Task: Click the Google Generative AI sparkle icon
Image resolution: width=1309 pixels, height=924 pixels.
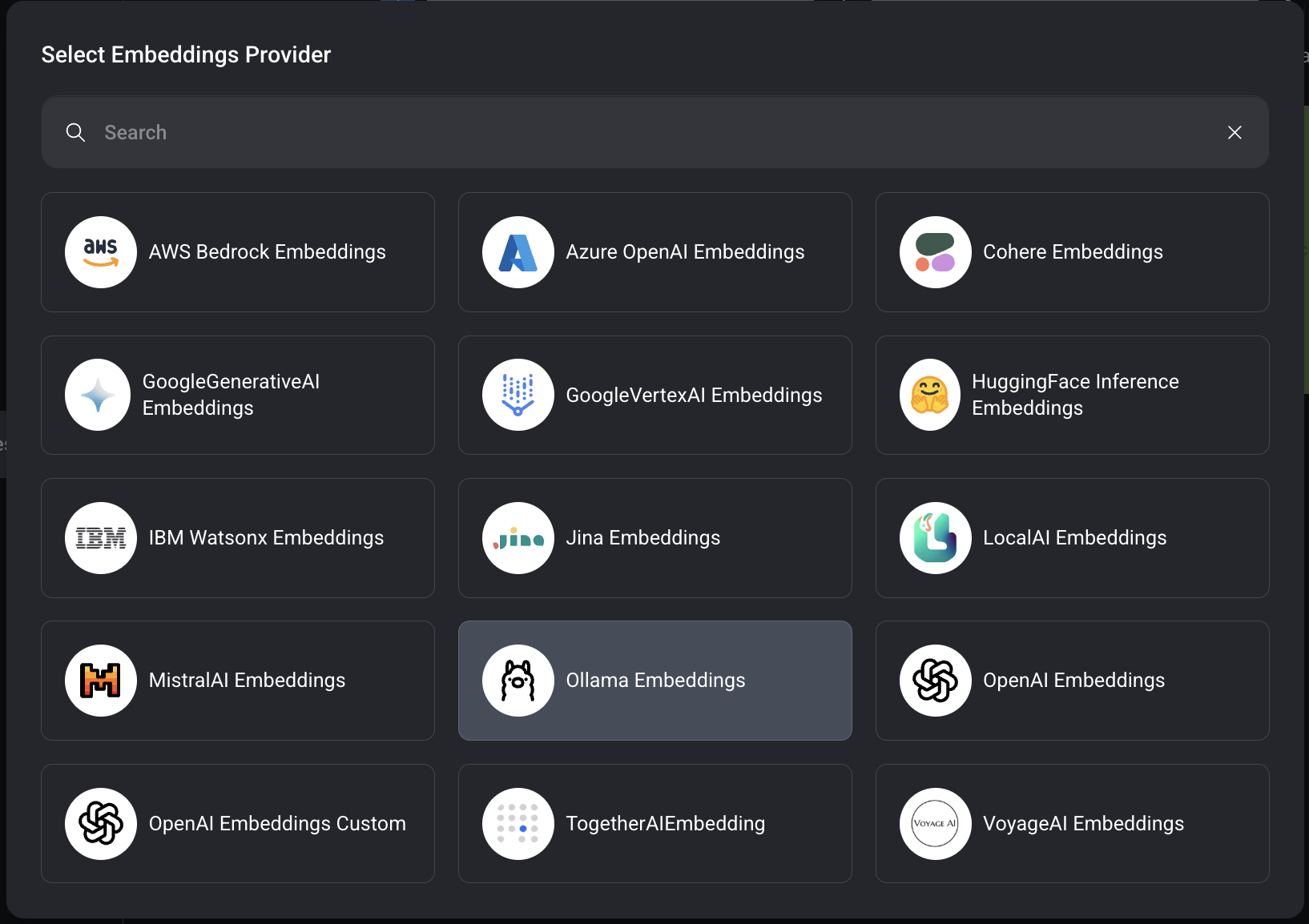Action: click(x=98, y=395)
